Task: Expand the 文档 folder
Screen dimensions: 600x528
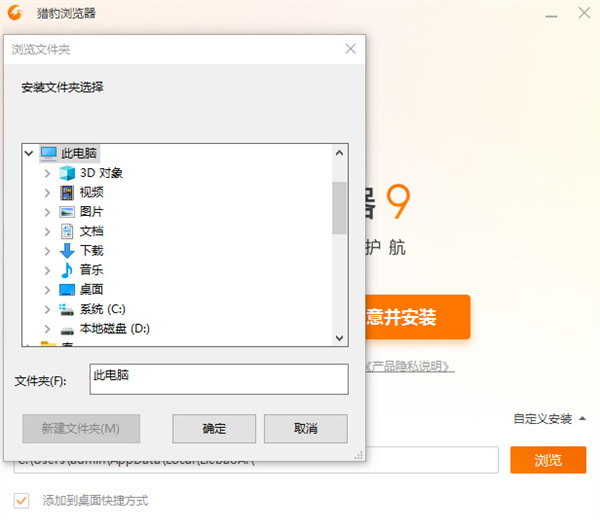Action: pyautogui.click(x=47, y=231)
